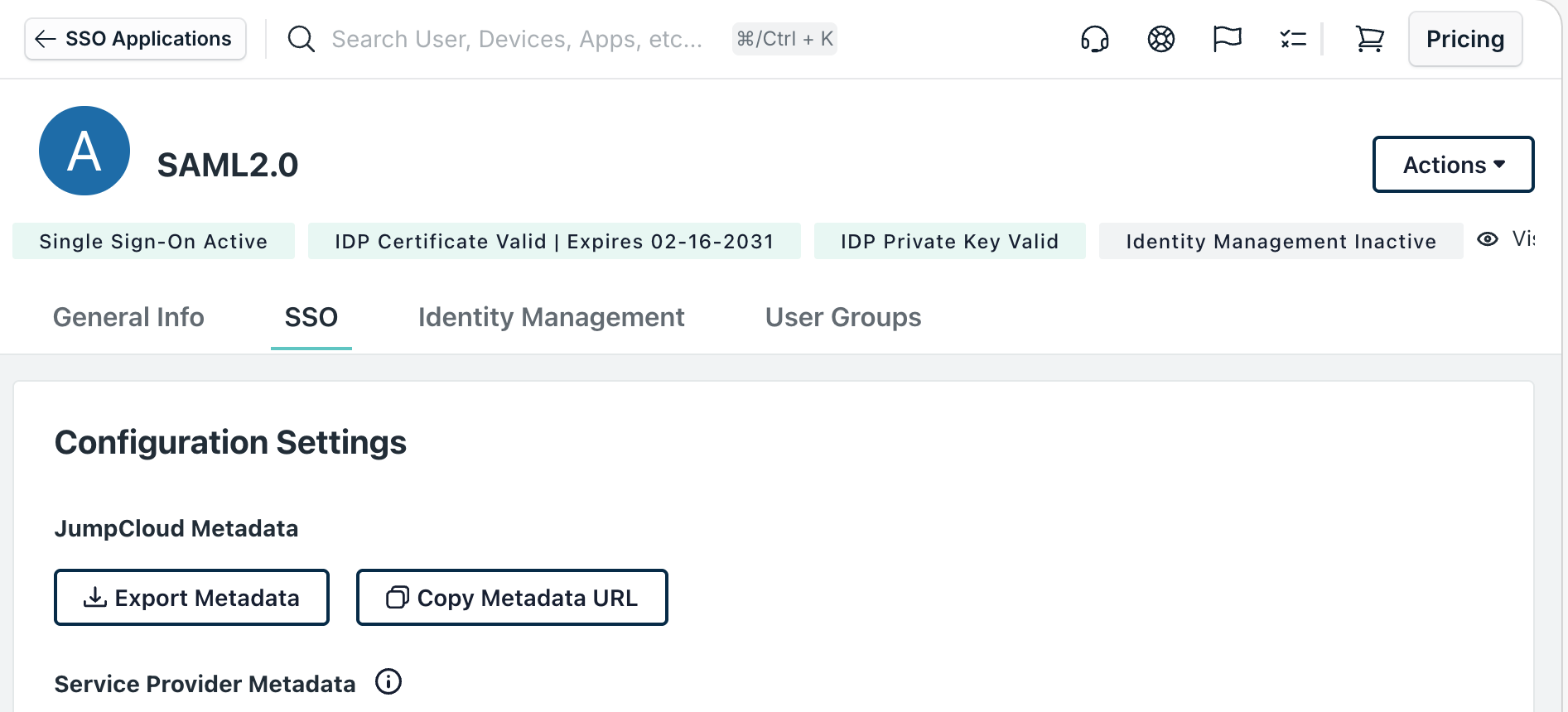
Task: Open the lifebuoy help icon
Action: coord(1160,39)
